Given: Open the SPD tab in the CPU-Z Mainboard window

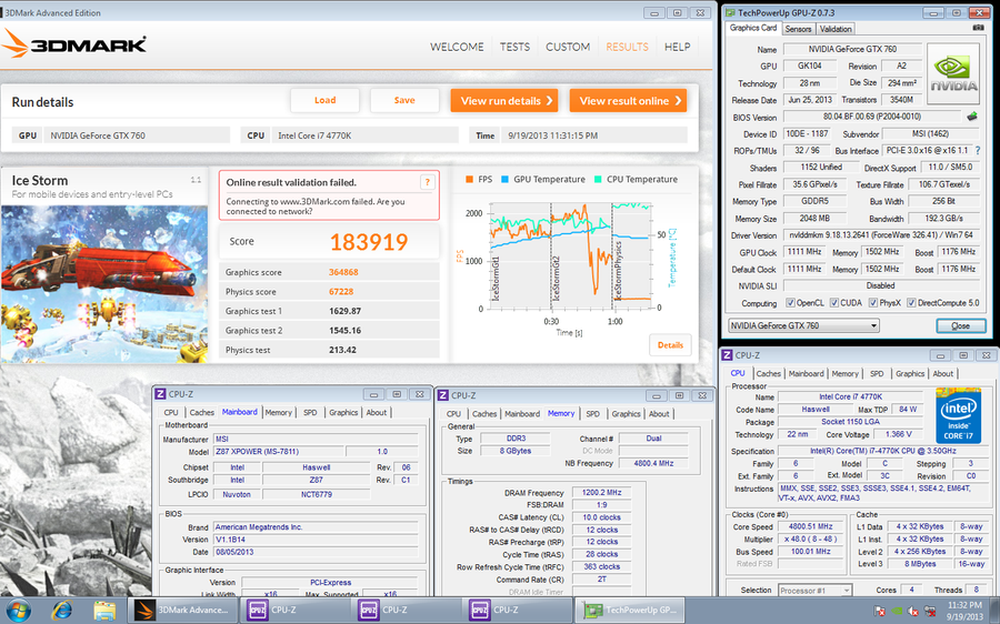Looking at the screenshot, I should tap(310, 413).
